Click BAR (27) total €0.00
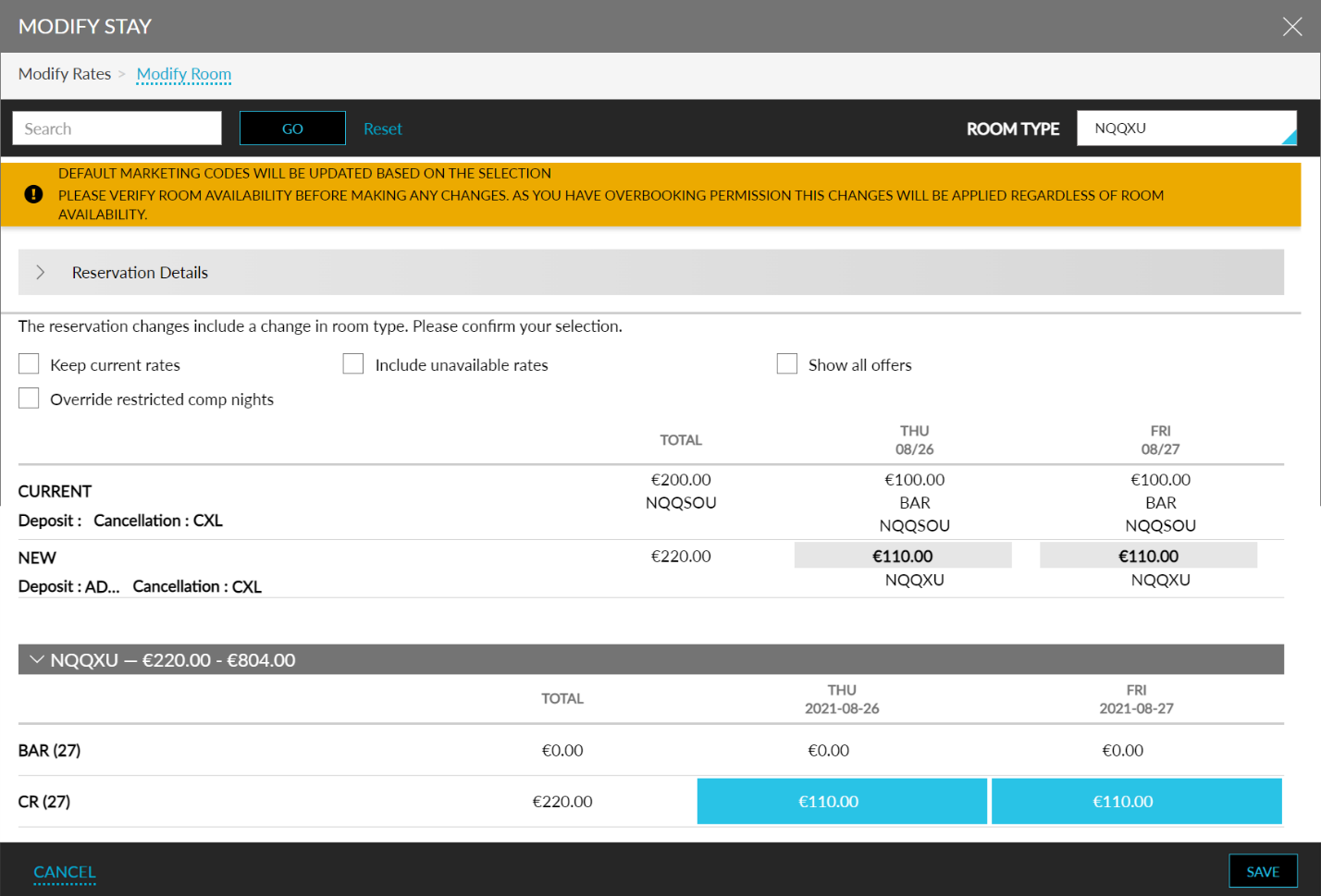Screen dimensions: 1321x896 562,750
